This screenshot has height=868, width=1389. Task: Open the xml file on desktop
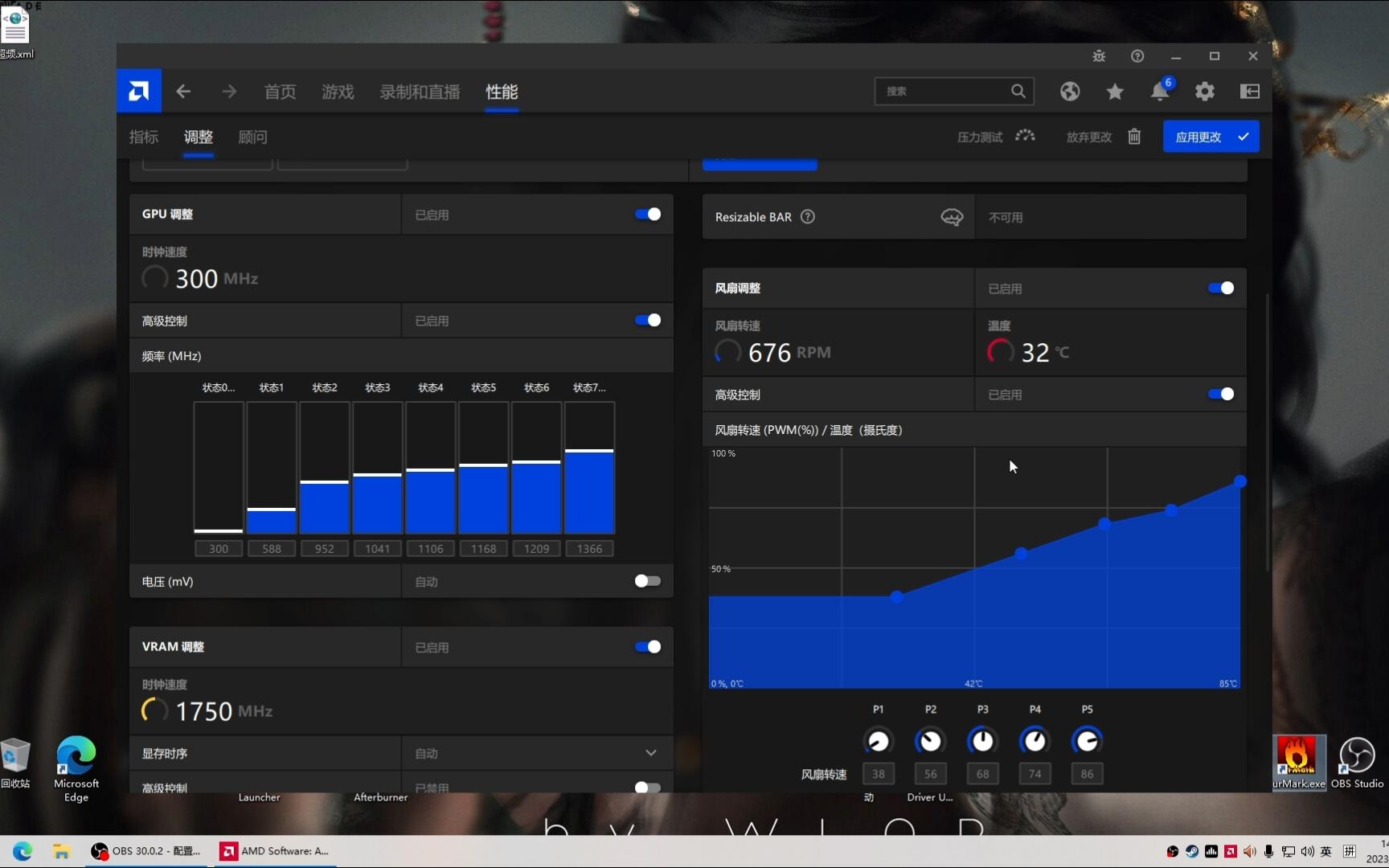pos(15,32)
